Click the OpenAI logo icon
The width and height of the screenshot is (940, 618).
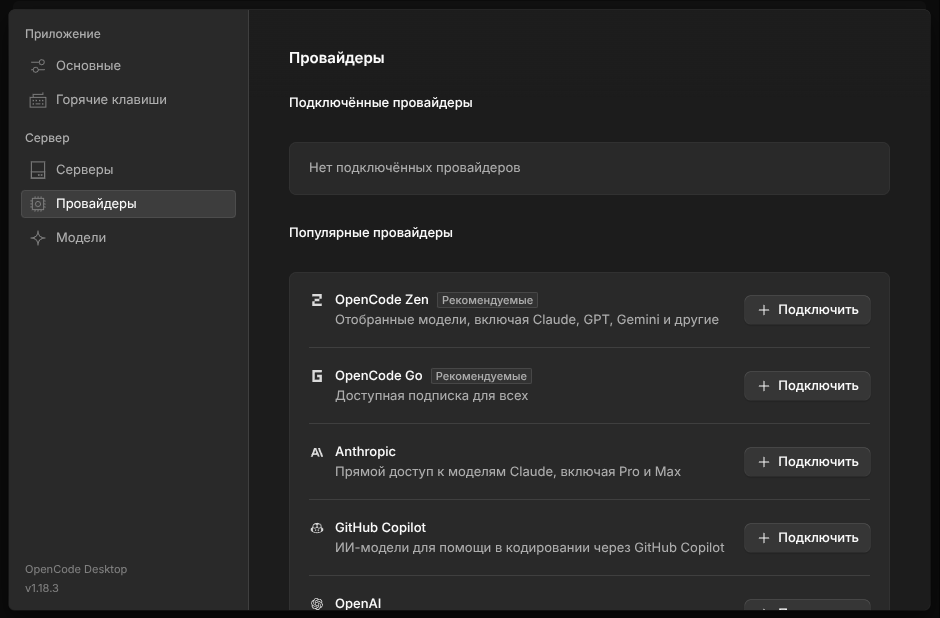pos(317,604)
